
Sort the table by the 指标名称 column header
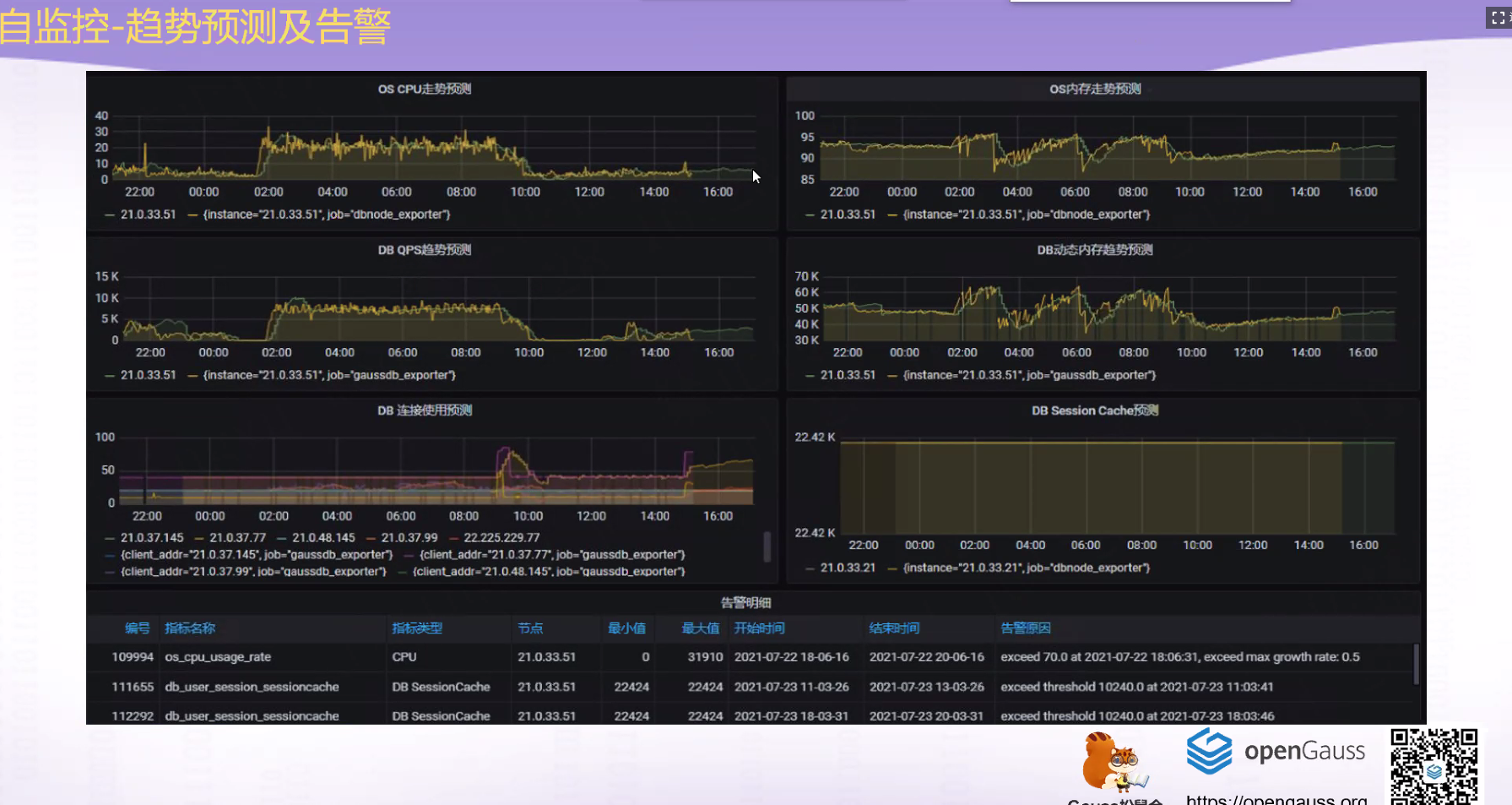pos(190,628)
